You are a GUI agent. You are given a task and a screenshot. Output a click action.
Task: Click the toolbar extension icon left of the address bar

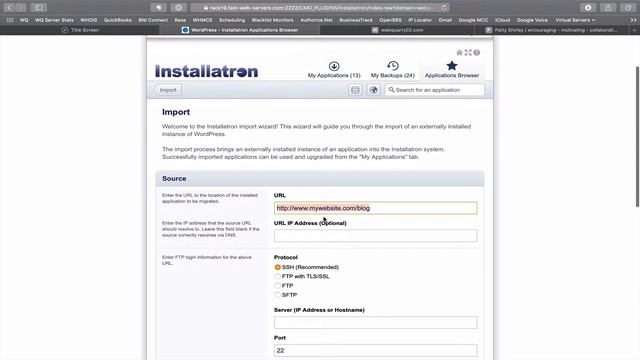tap(158, 7)
